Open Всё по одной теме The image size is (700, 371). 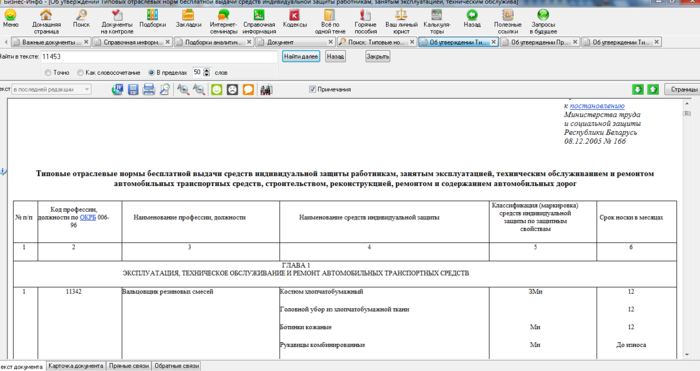click(x=330, y=21)
